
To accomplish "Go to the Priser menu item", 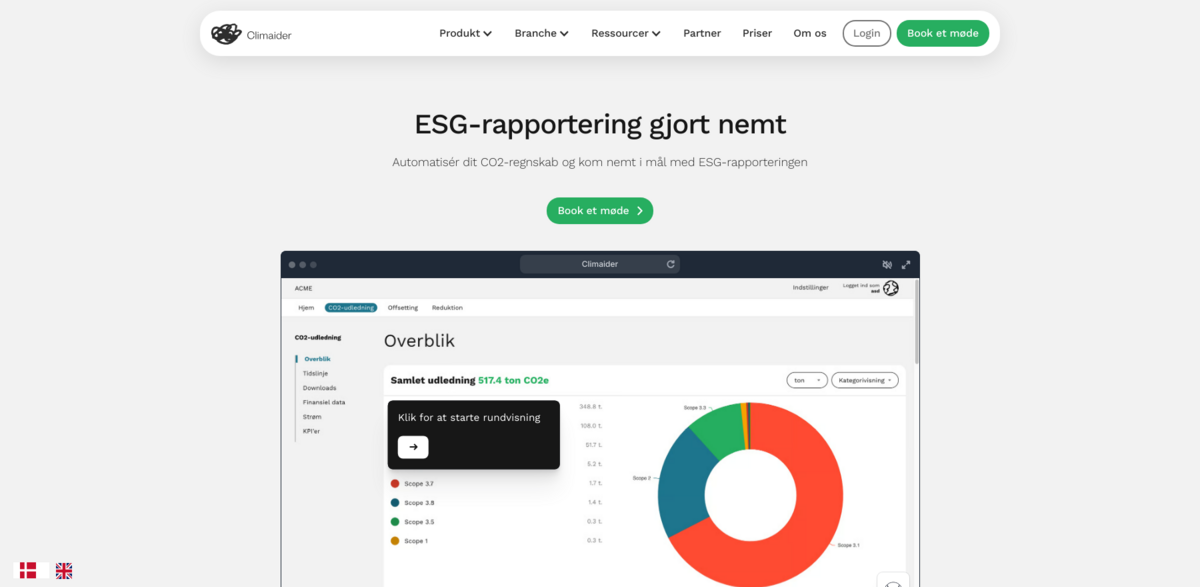I will point(757,33).
